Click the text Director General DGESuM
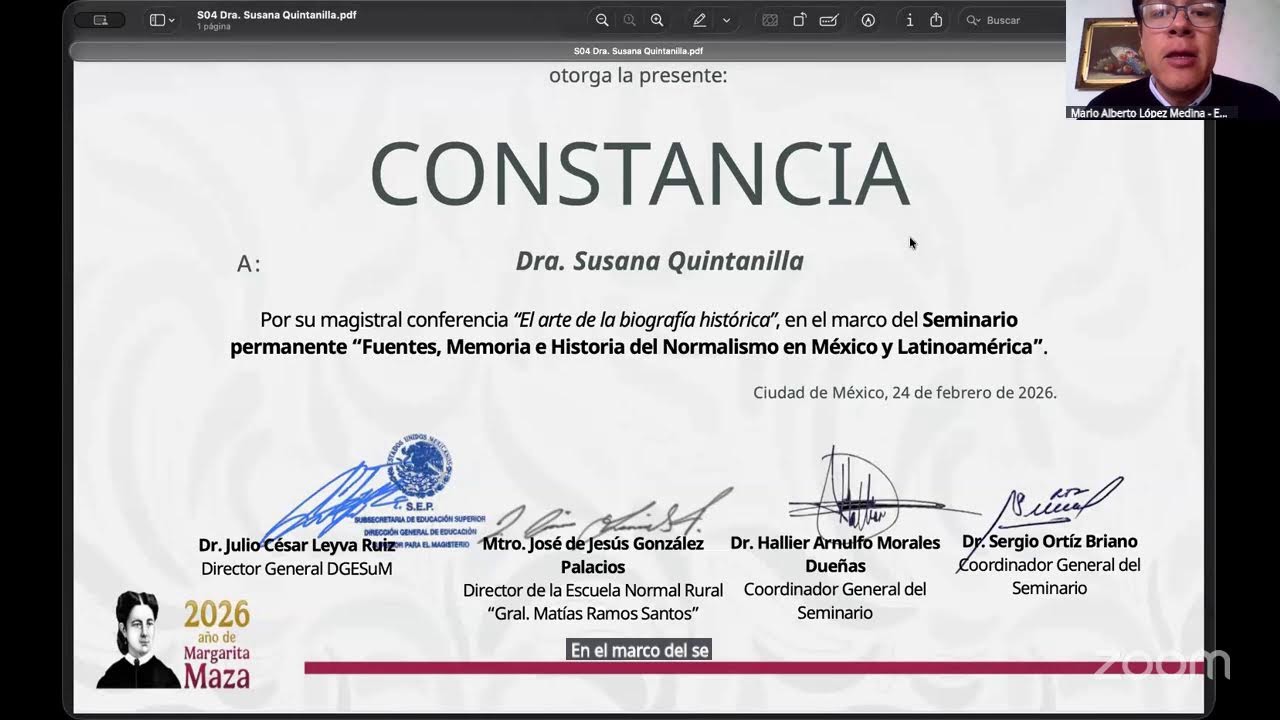1280x720 pixels. click(297, 569)
